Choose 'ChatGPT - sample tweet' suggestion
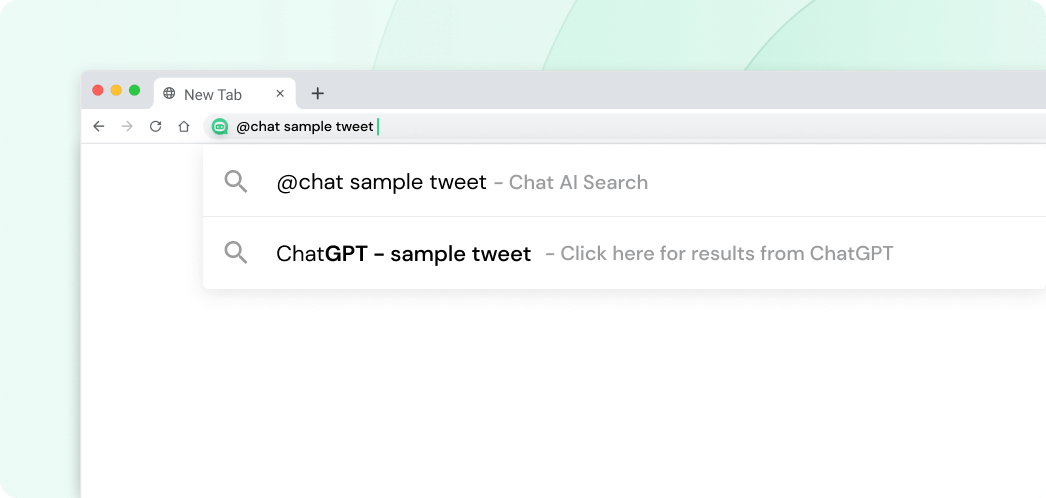This screenshot has width=1046, height=498. 403,254
